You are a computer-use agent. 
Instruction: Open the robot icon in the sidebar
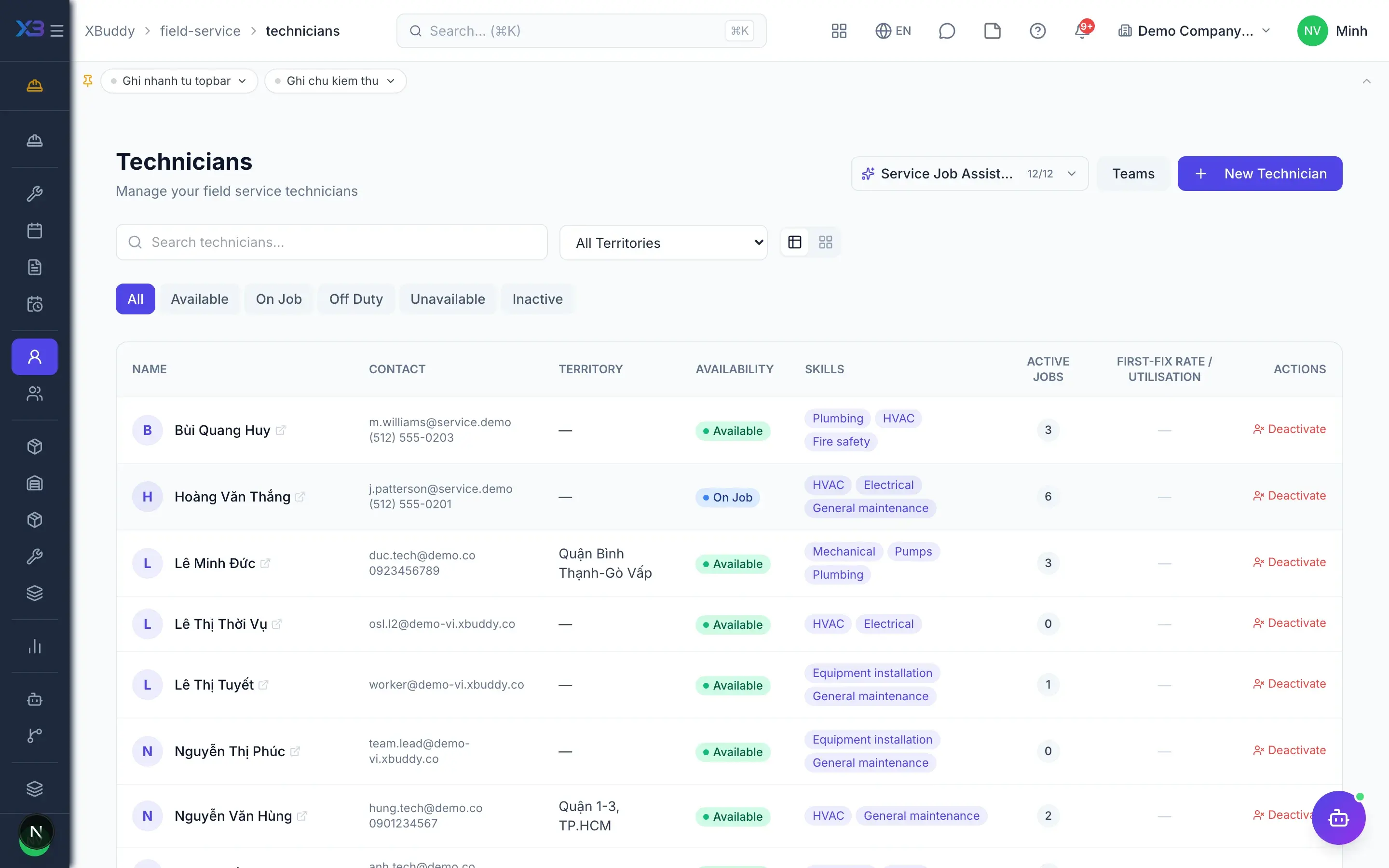pos(34,699)
